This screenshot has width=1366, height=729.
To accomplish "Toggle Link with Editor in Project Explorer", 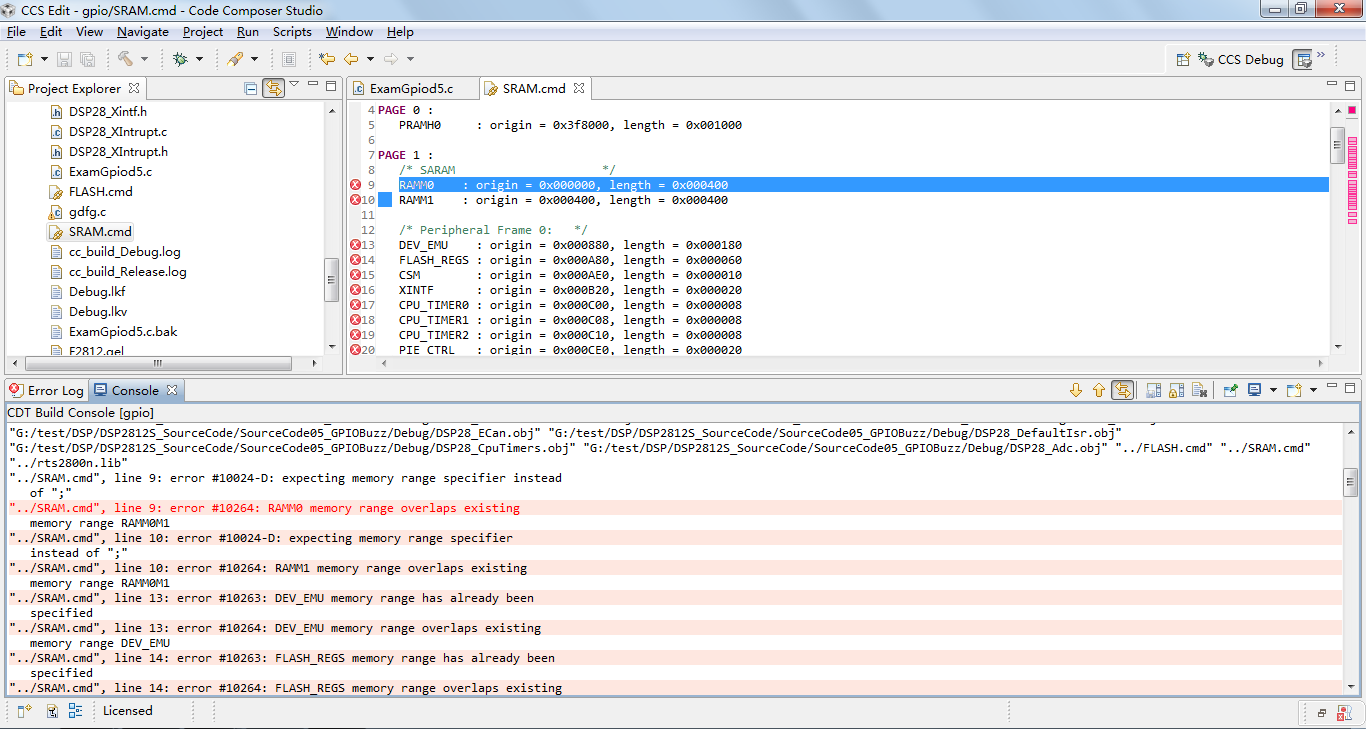I will [x=273, y=88].
